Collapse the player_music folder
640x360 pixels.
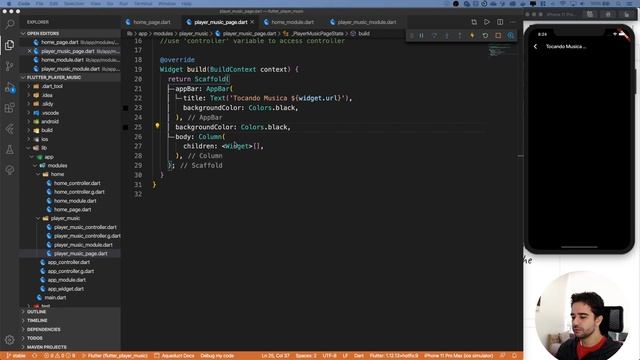tap(65, 218)
